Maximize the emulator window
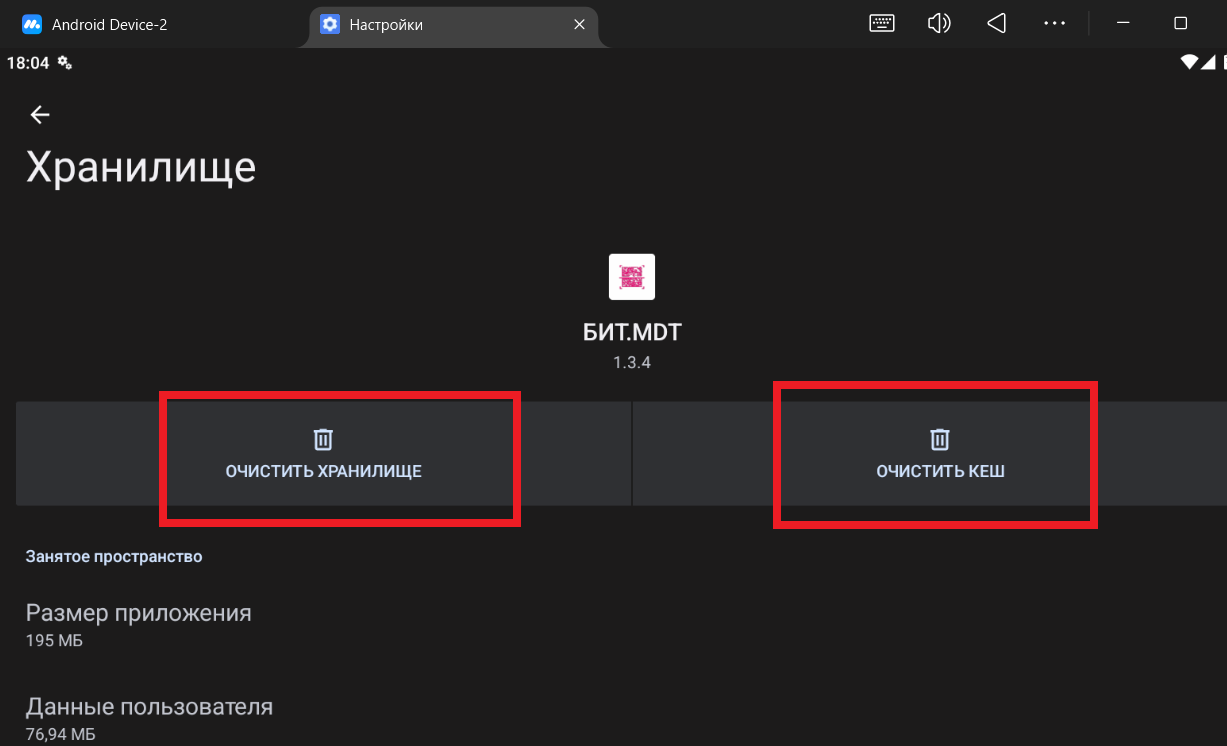Viewport: 1227px width, 746px height. pyautogui.click(x=1180, y=24)
